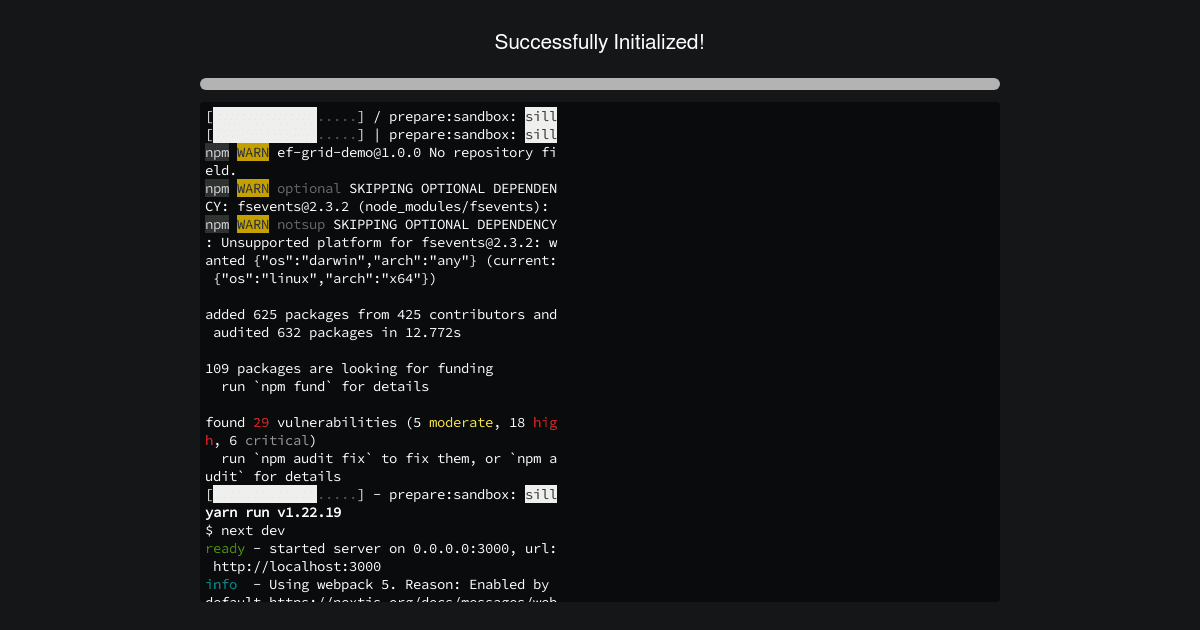
Task: Click the cyan 'info' status label
Action: pos(221,584)
